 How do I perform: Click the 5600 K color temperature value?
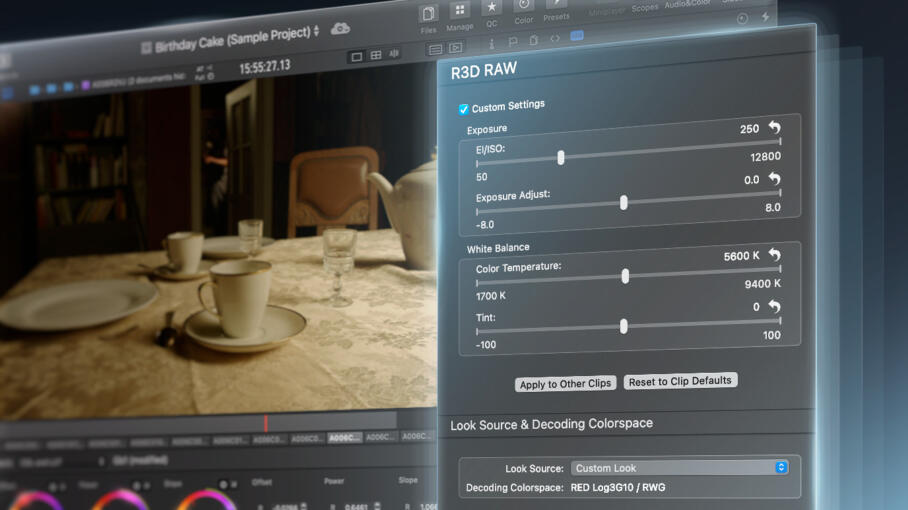[x=741, y=256]
